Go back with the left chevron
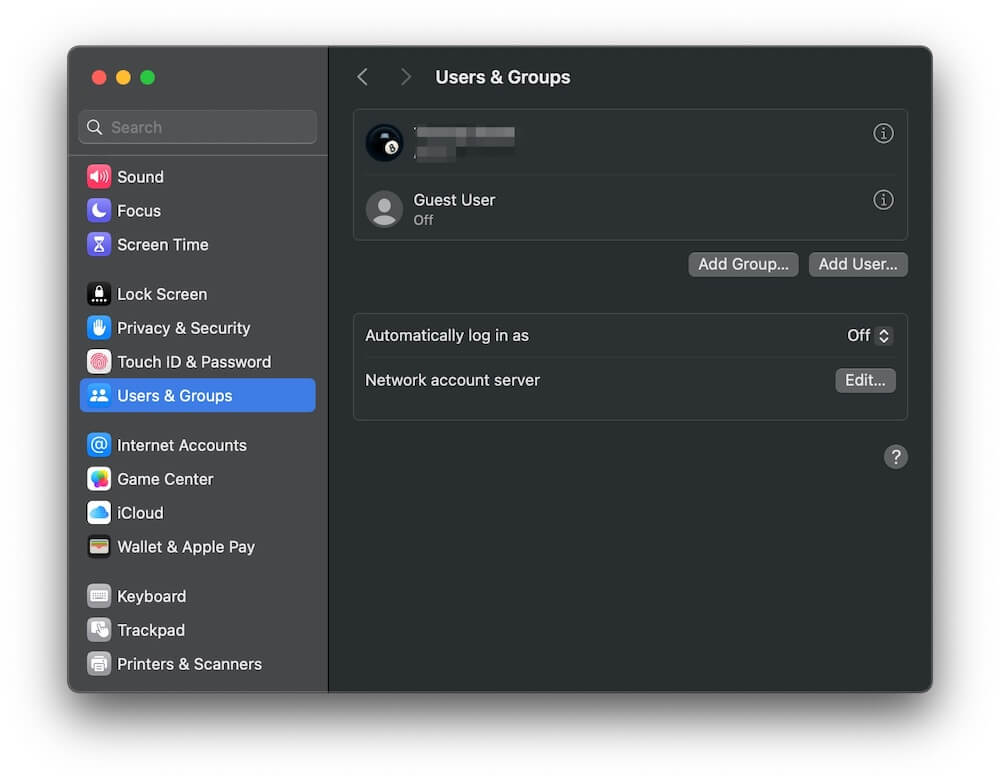1000x782 pixels. coord(362,77)
